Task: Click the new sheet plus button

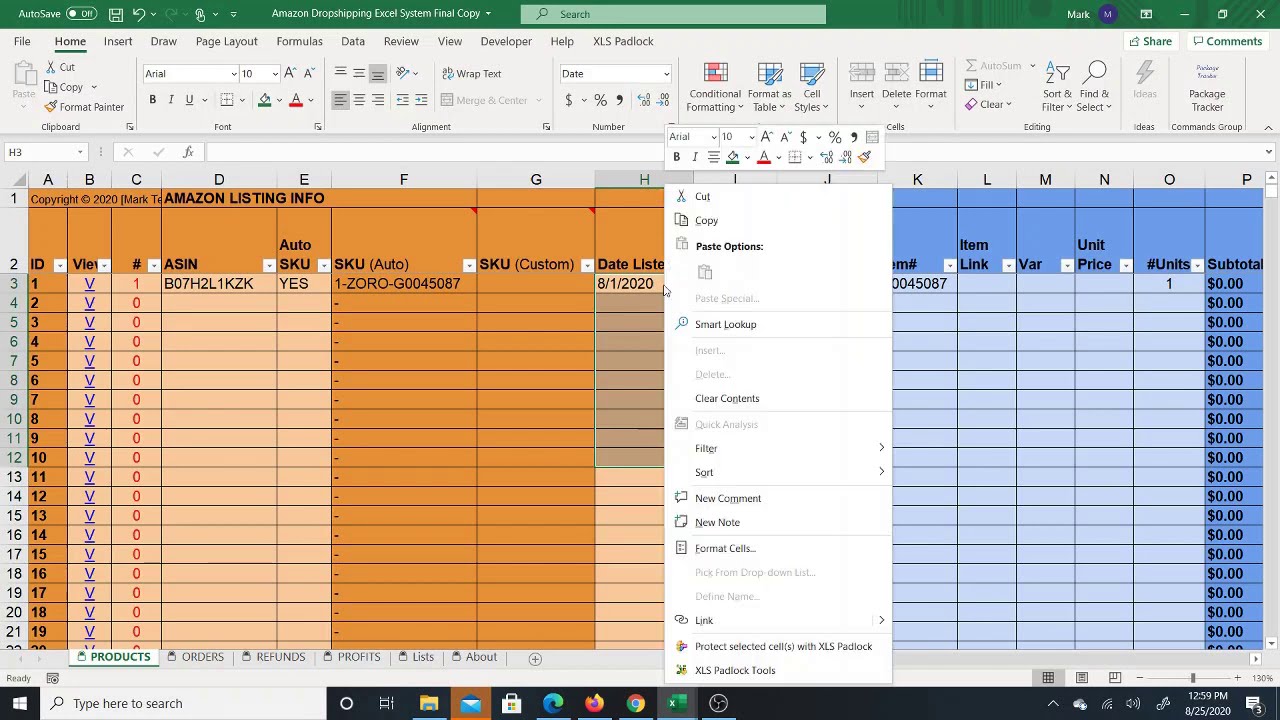Action: coord(535,658)
